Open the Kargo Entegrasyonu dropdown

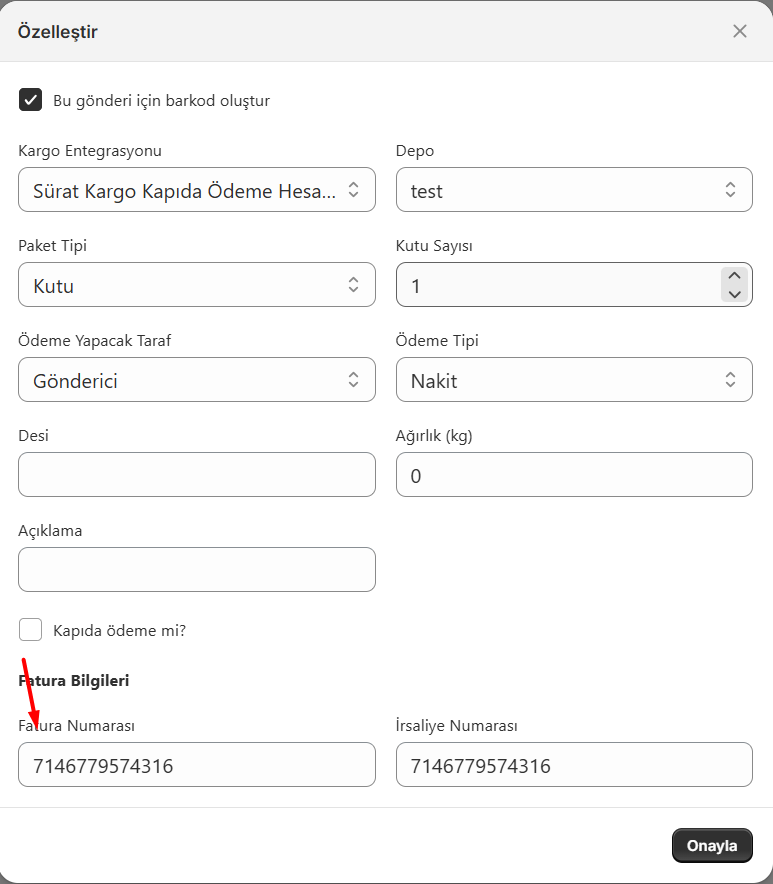coord(197,190)
